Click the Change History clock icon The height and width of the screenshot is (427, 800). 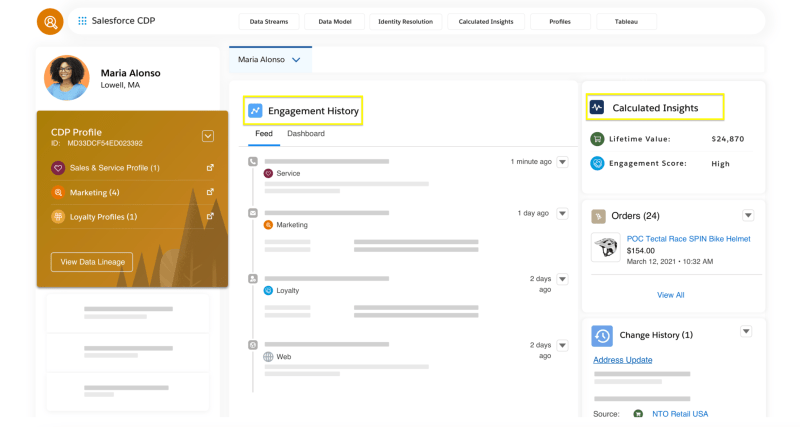pyautogui.click(x=602, y=336)
